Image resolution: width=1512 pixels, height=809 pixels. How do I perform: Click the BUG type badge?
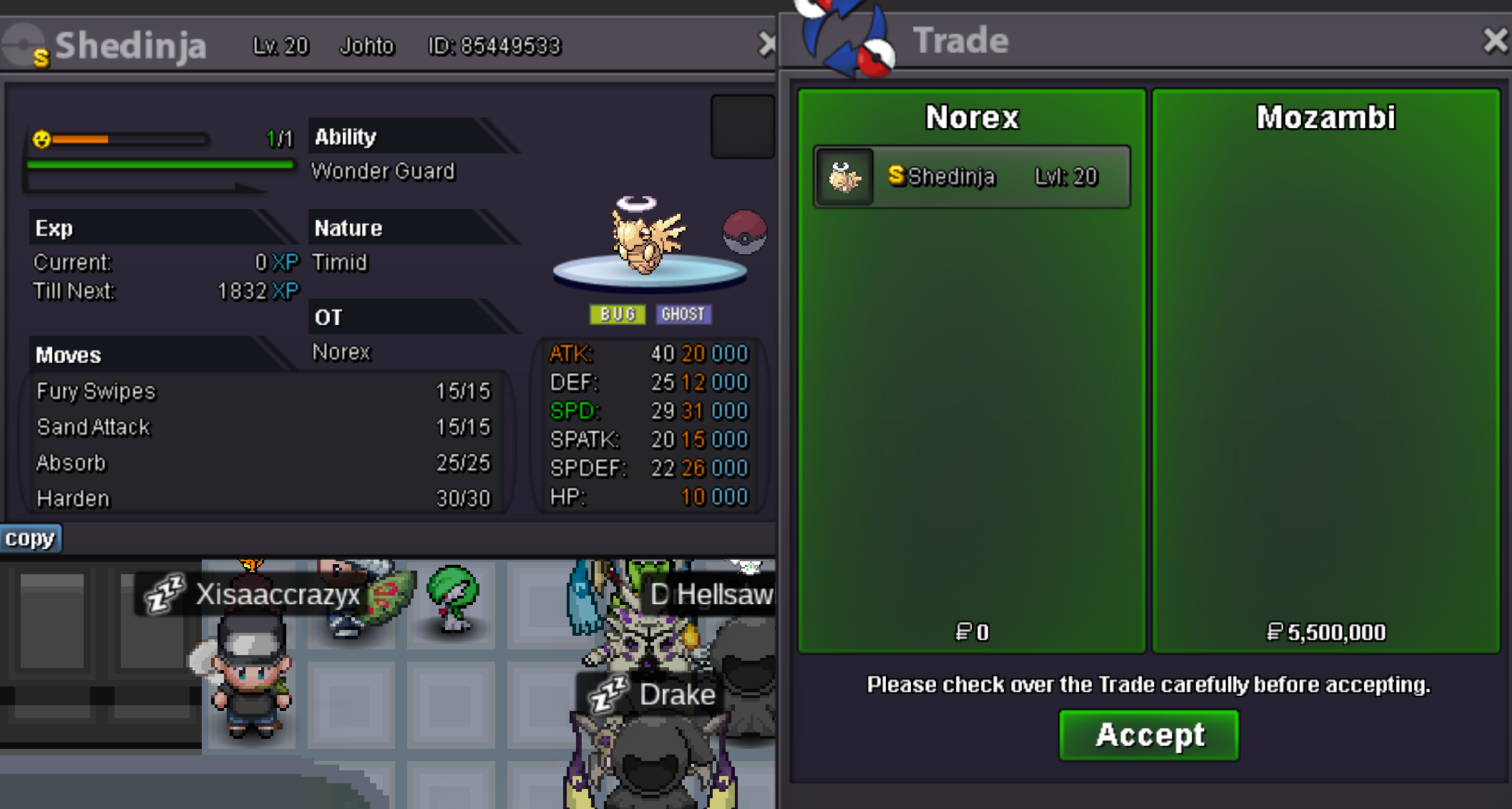click(618, 314)
